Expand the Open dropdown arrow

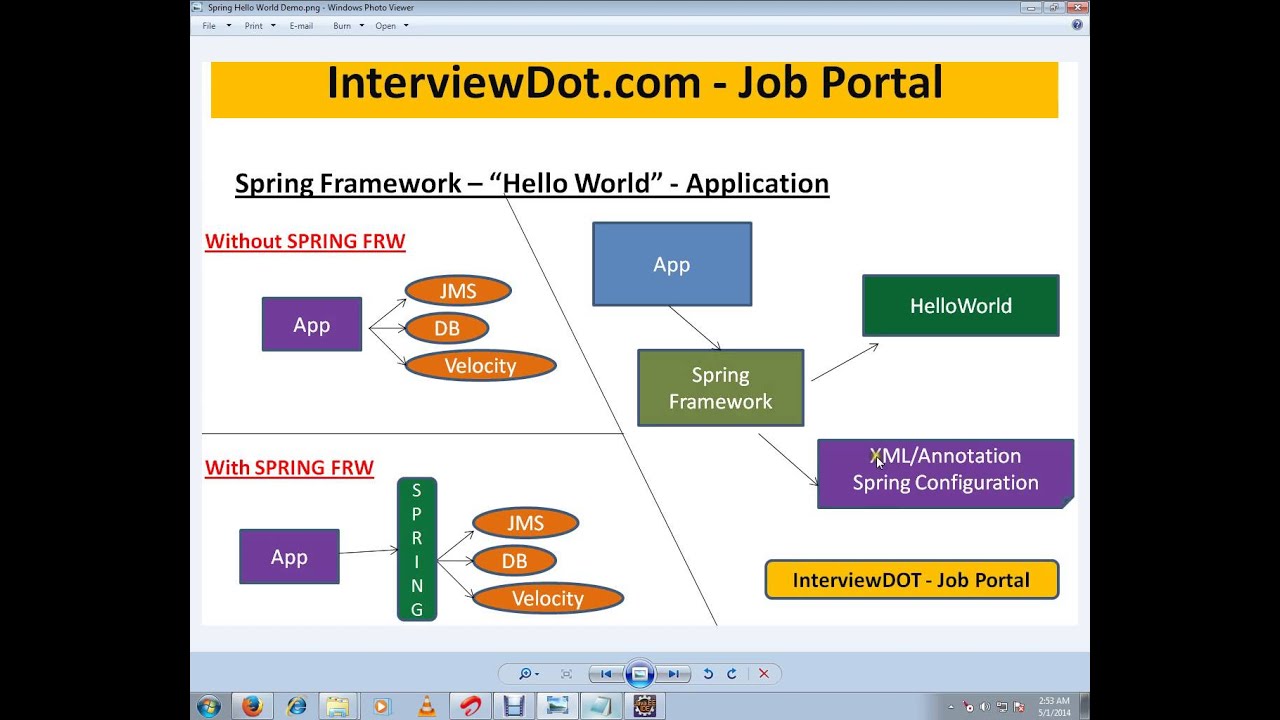click(406, 26)
